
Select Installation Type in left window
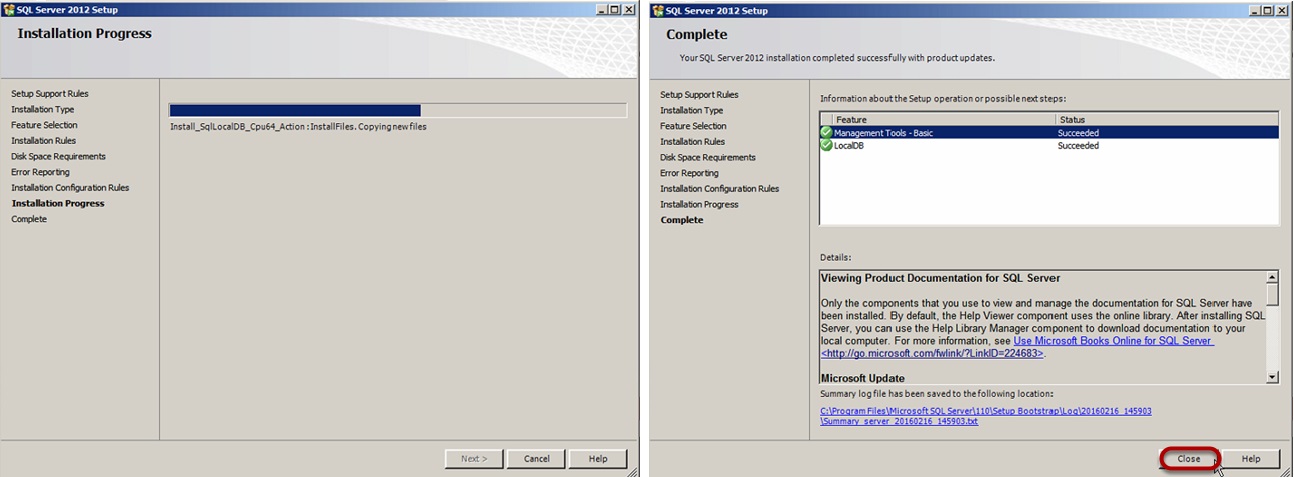click(x=43, y=109)
